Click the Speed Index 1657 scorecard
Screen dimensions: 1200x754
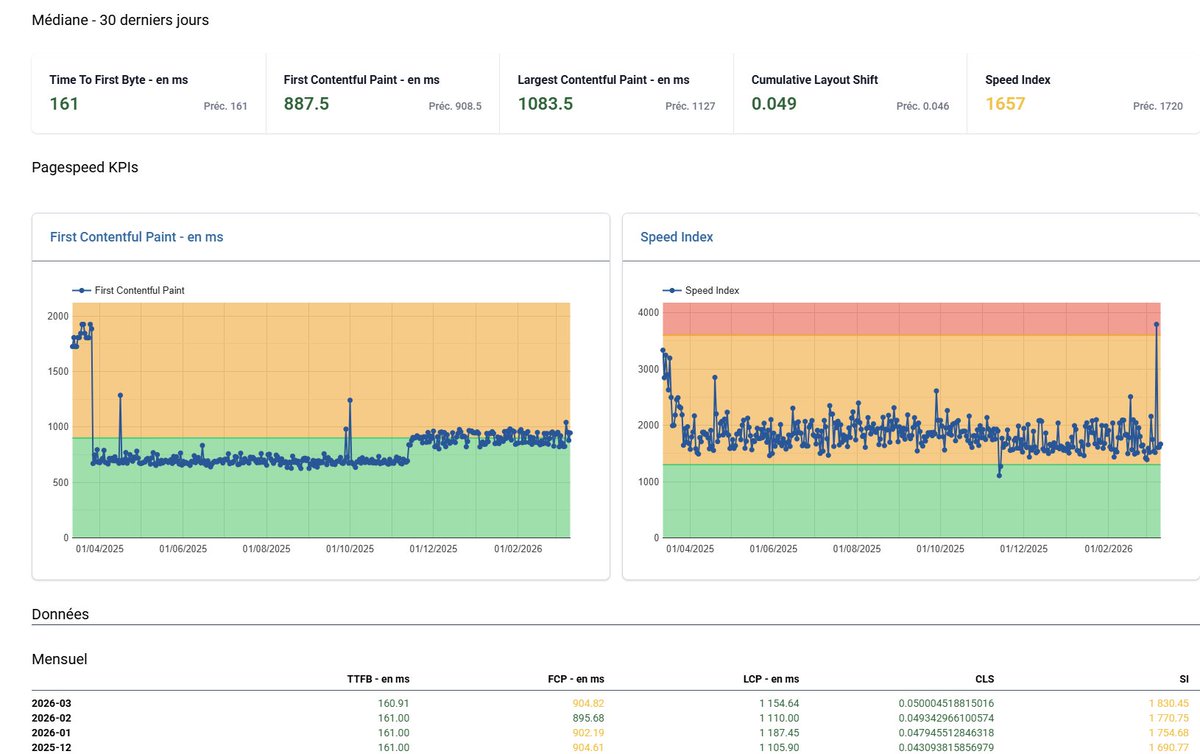(x=1084, y=93)
